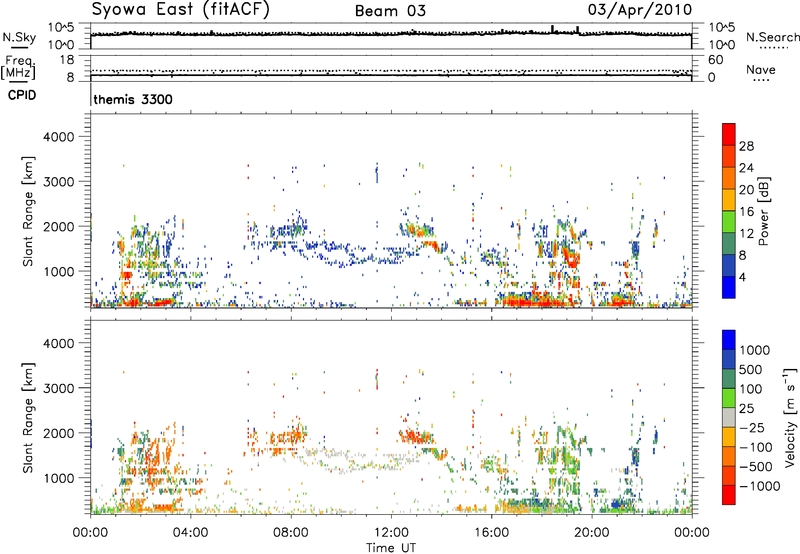Click the "Time UT" axis label

(391, 548)
